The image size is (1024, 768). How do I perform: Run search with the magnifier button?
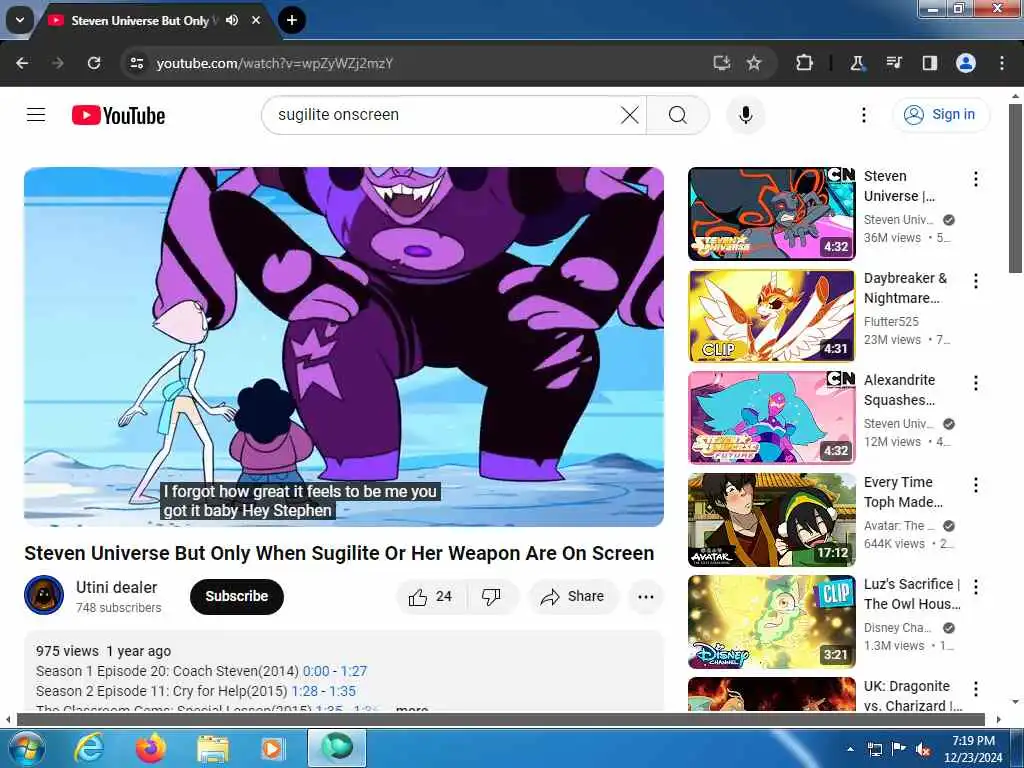pos(678,115)
